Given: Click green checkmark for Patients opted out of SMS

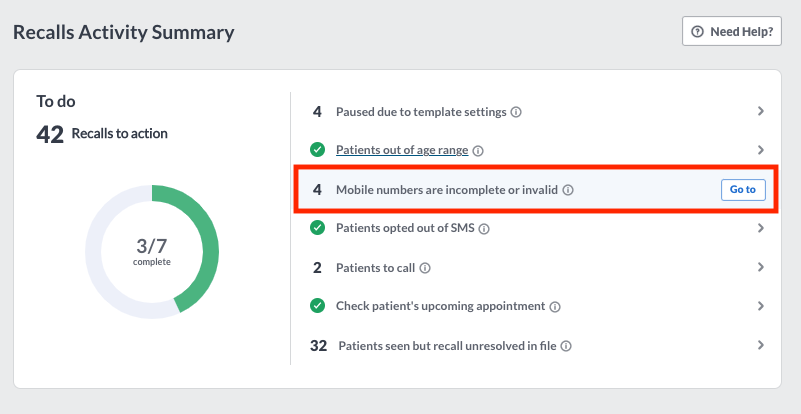Looking at the screenshot, I should point(317,227).
